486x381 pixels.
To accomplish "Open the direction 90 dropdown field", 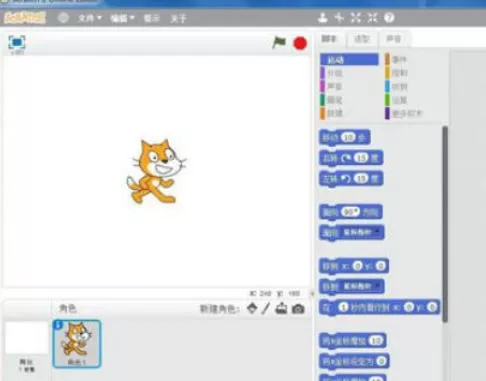I will tap(350, 212).
